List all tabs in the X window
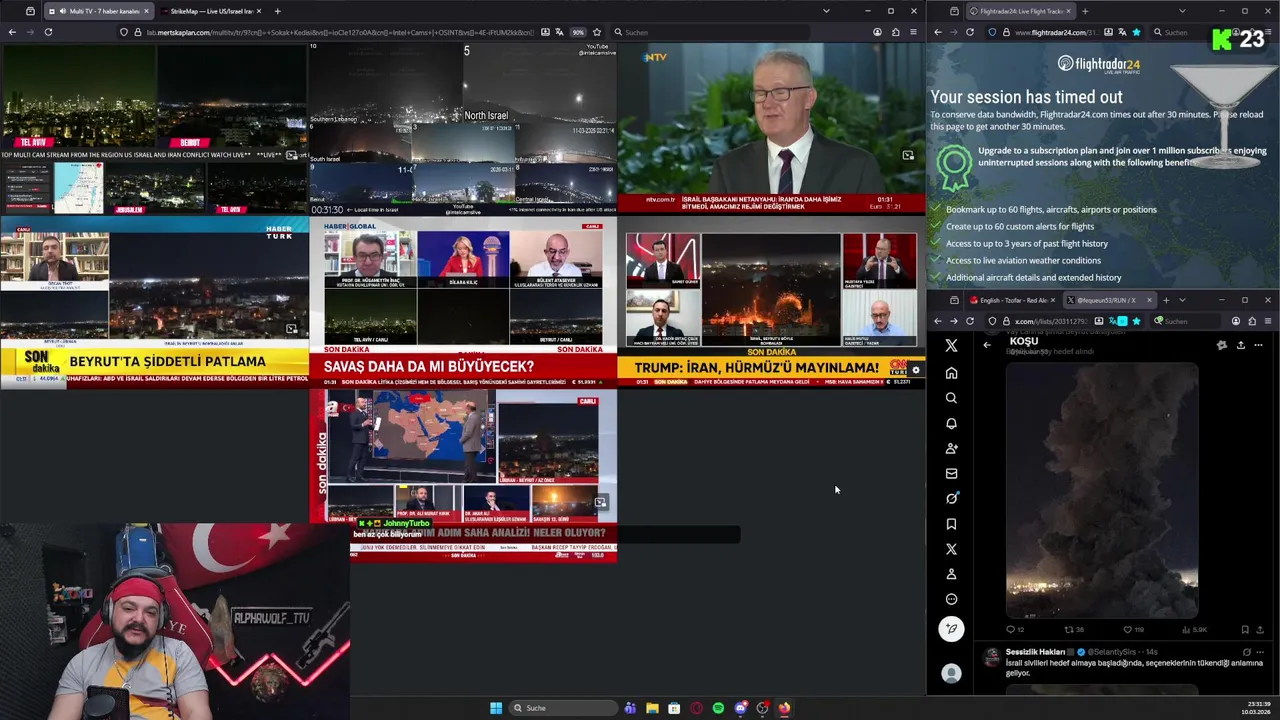Screen dimensions: 1280x720 click(x=1182, y=300)
